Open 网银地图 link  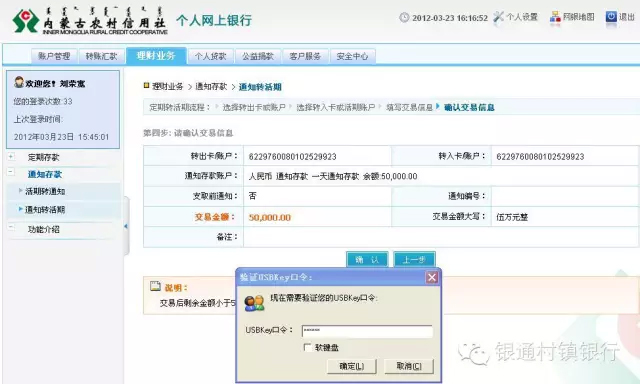click(578, 17)
